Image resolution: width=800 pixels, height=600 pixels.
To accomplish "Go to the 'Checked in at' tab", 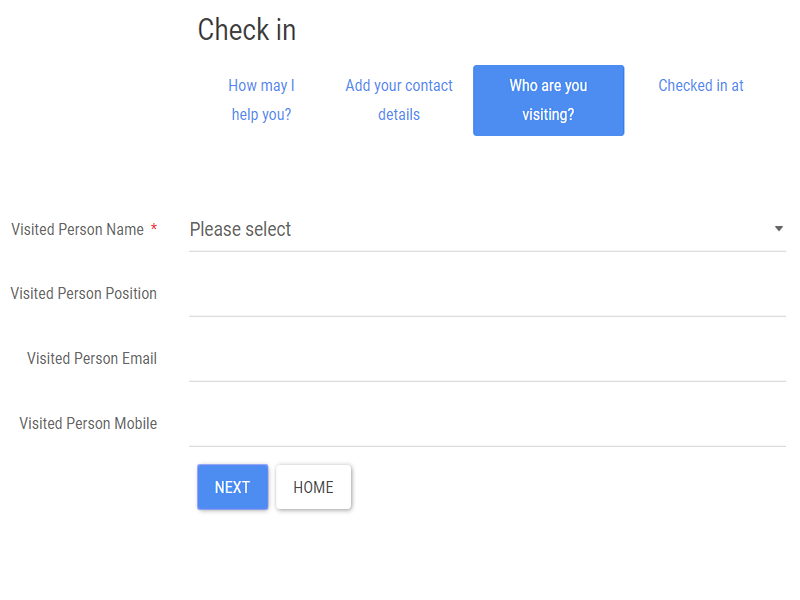I will click(700, 86).
